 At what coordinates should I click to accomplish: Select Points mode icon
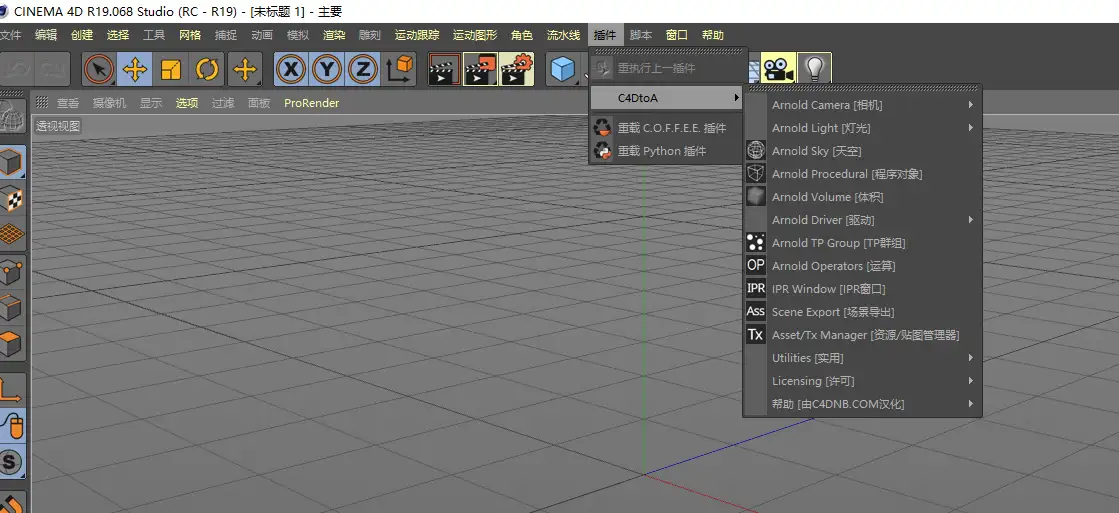tap(13, 273)
